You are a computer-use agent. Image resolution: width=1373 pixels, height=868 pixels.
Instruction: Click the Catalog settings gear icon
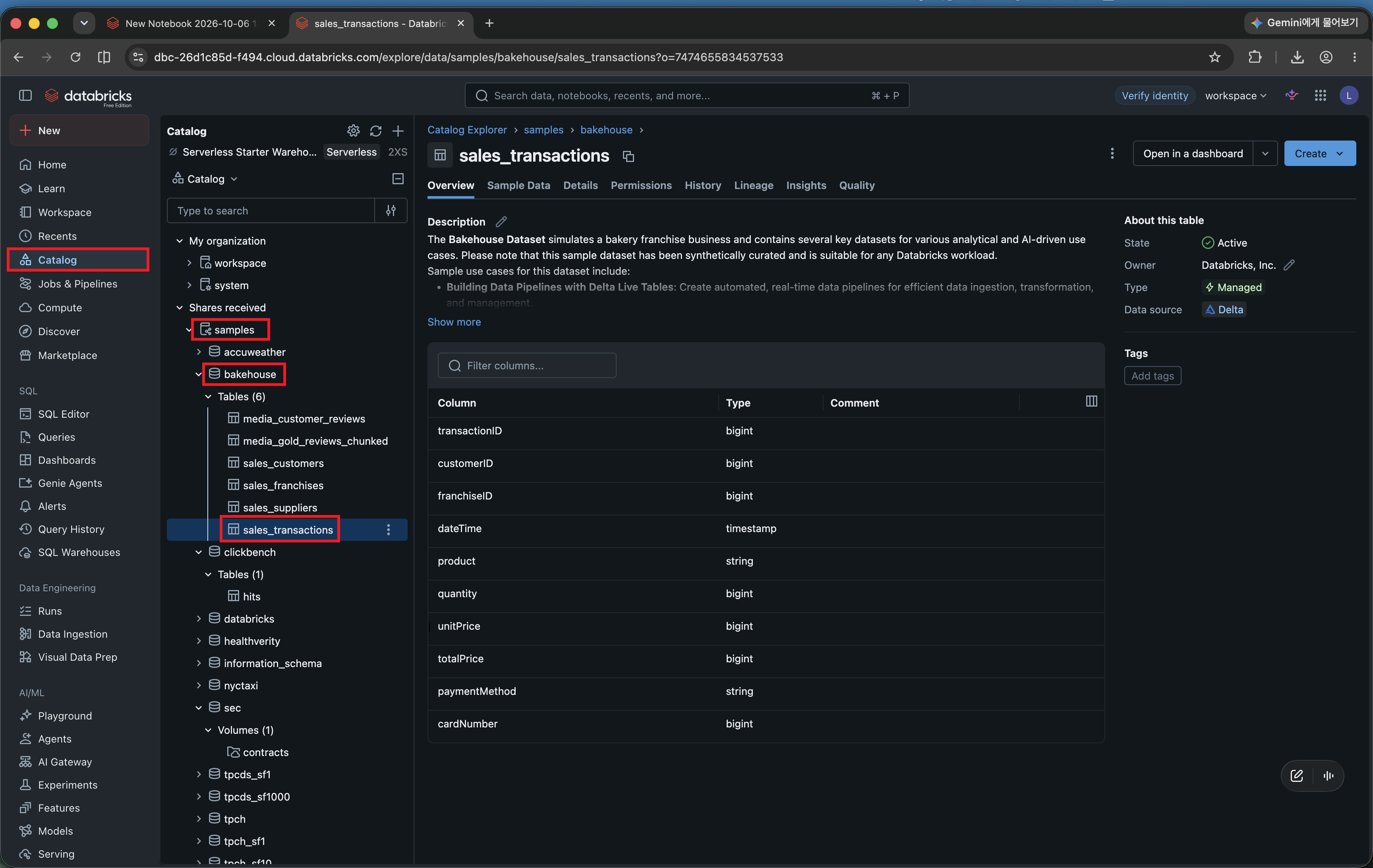pos(353,131)
